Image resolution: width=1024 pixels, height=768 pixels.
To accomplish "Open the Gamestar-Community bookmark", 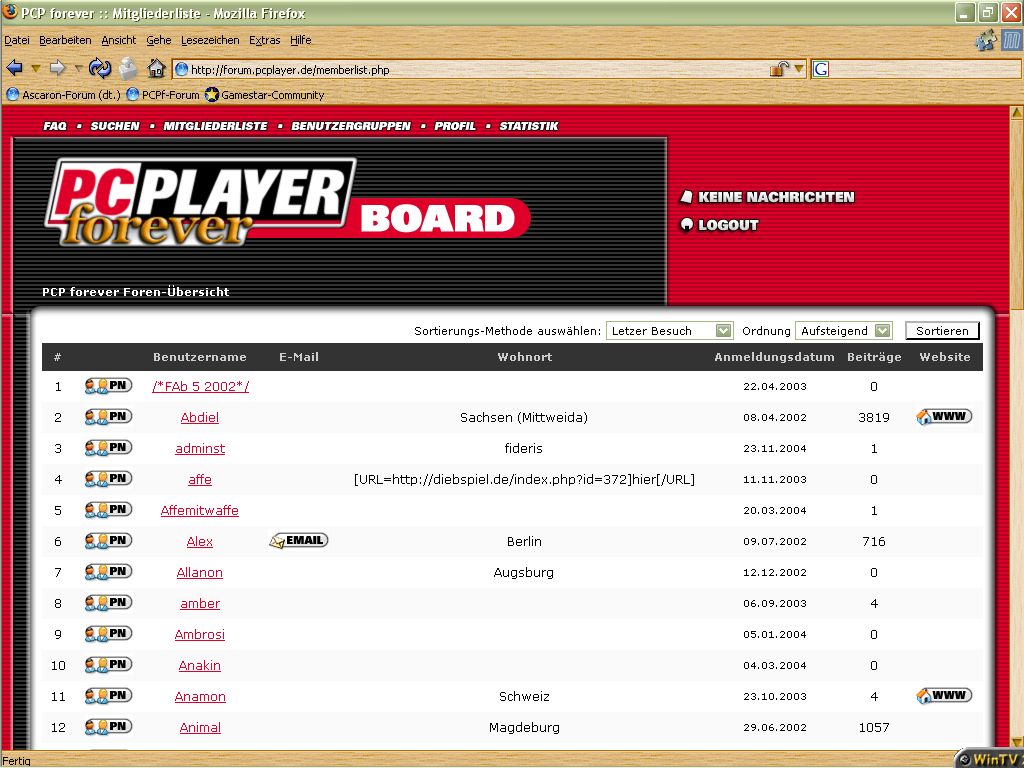I will point(264,95).
